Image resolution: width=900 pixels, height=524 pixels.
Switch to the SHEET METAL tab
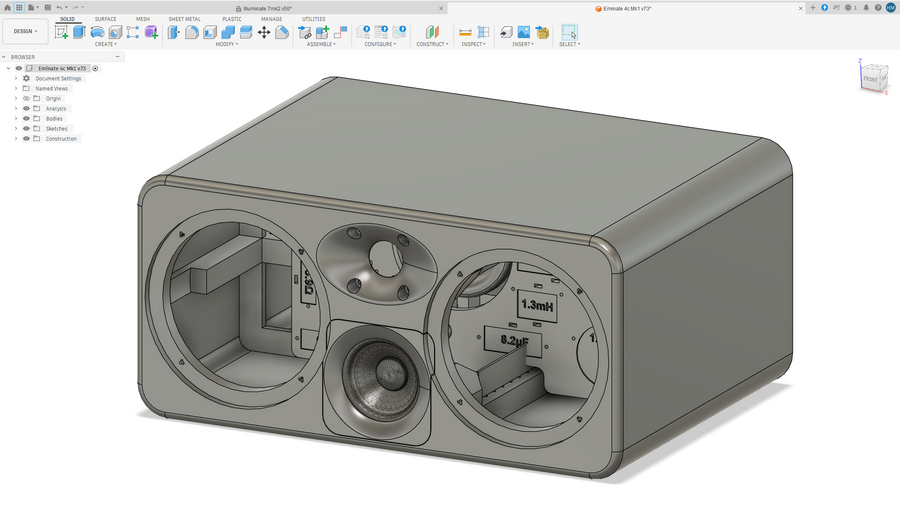pyautogui.click(x=185, y=19)
